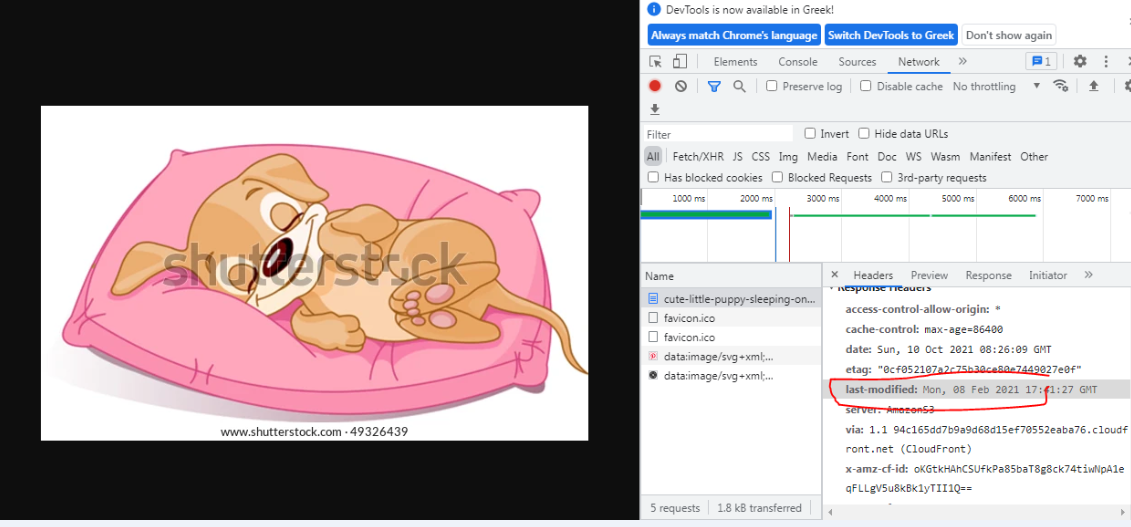
Task: Click the 2000 ms timeline overview marker
Action: (x=757, y=198)
